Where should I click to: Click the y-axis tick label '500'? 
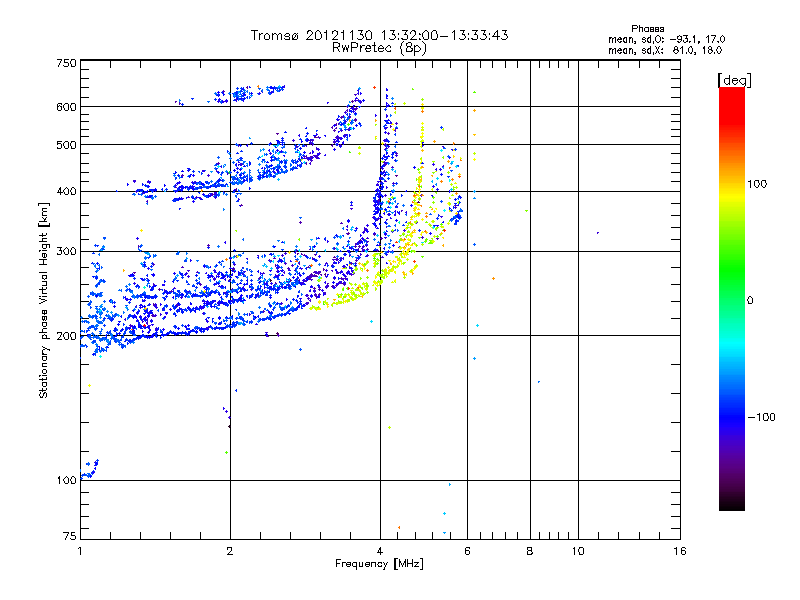click(66, 145)
